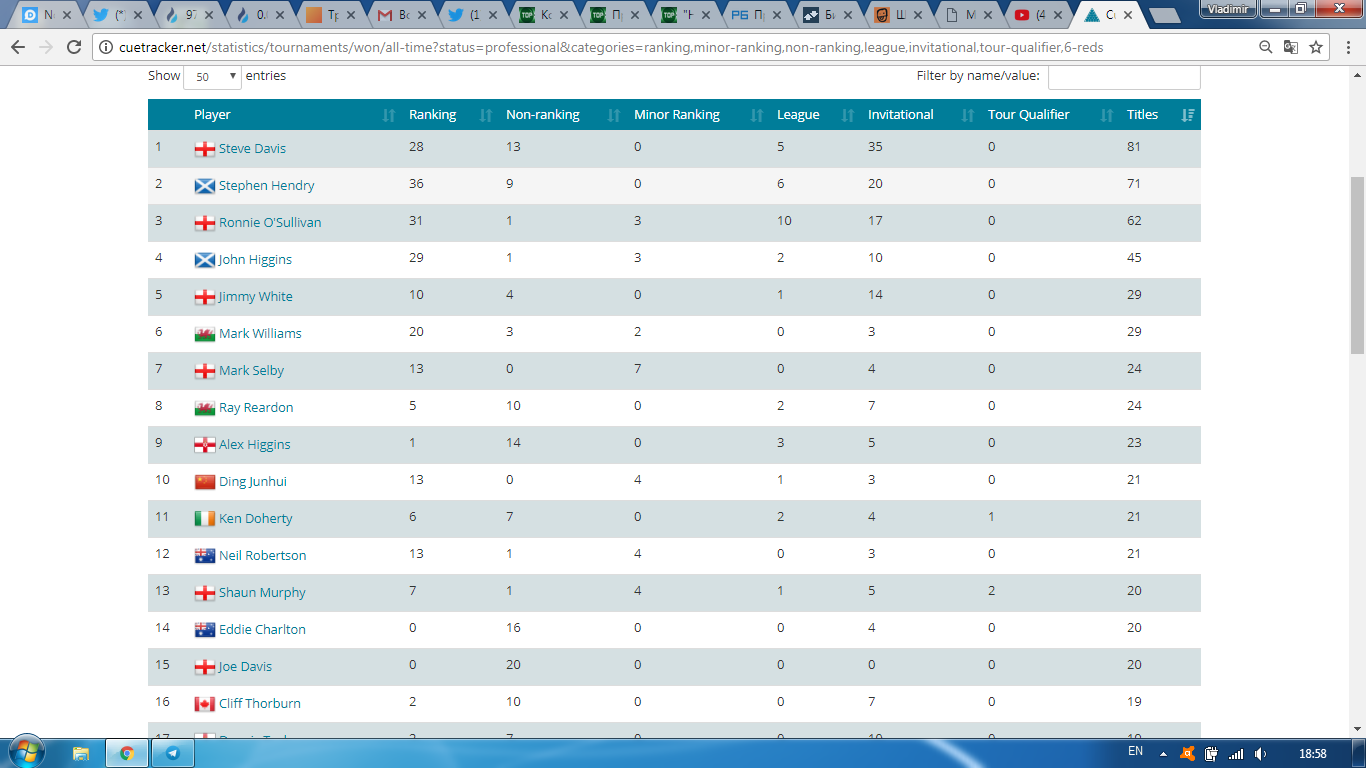Open Ronnie O'Sullivan player link
1366x768 pixels.
[270, 222]
